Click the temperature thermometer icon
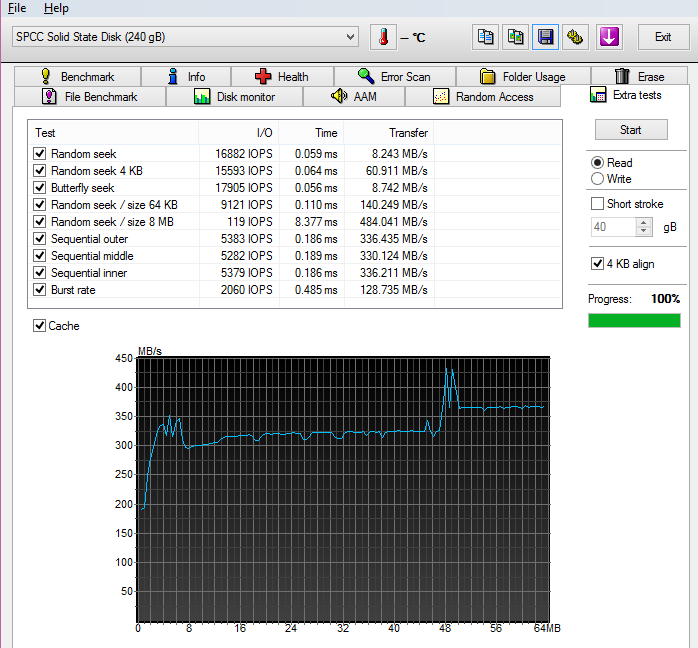This screenshot has height=648, width=698. click(x=383, y=37)
